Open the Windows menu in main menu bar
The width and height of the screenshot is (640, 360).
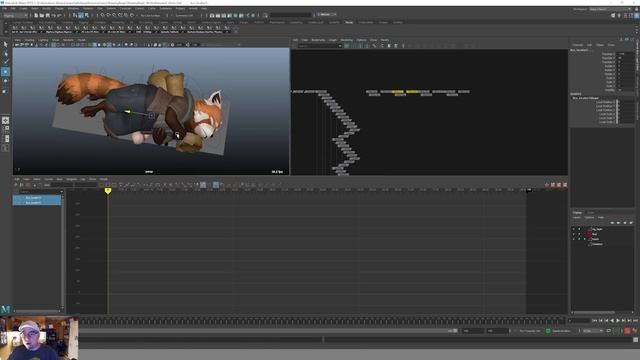point(73,8)
